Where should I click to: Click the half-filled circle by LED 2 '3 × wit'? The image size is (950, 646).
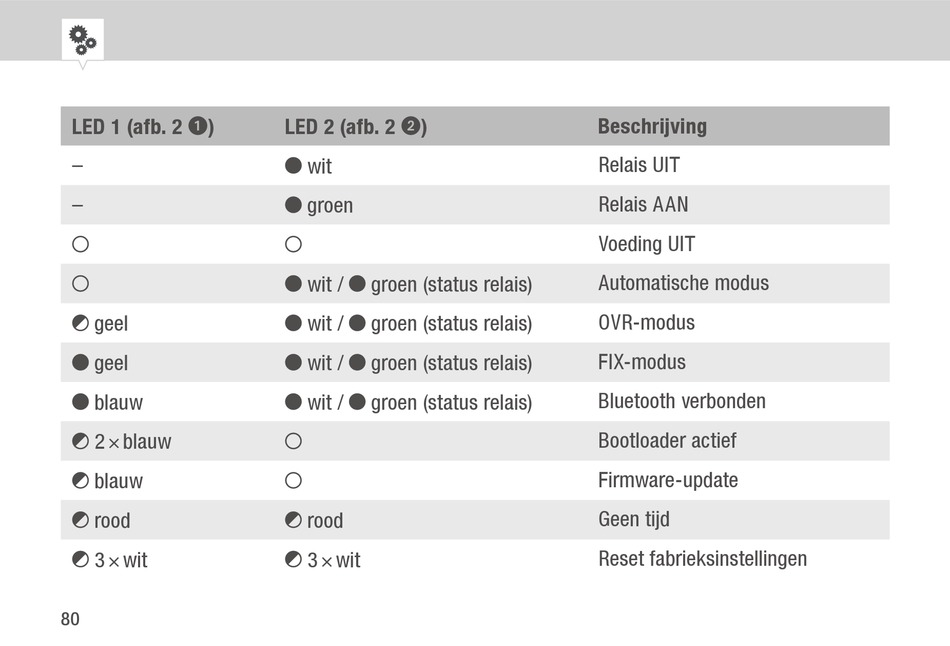[x=293, y=559]
